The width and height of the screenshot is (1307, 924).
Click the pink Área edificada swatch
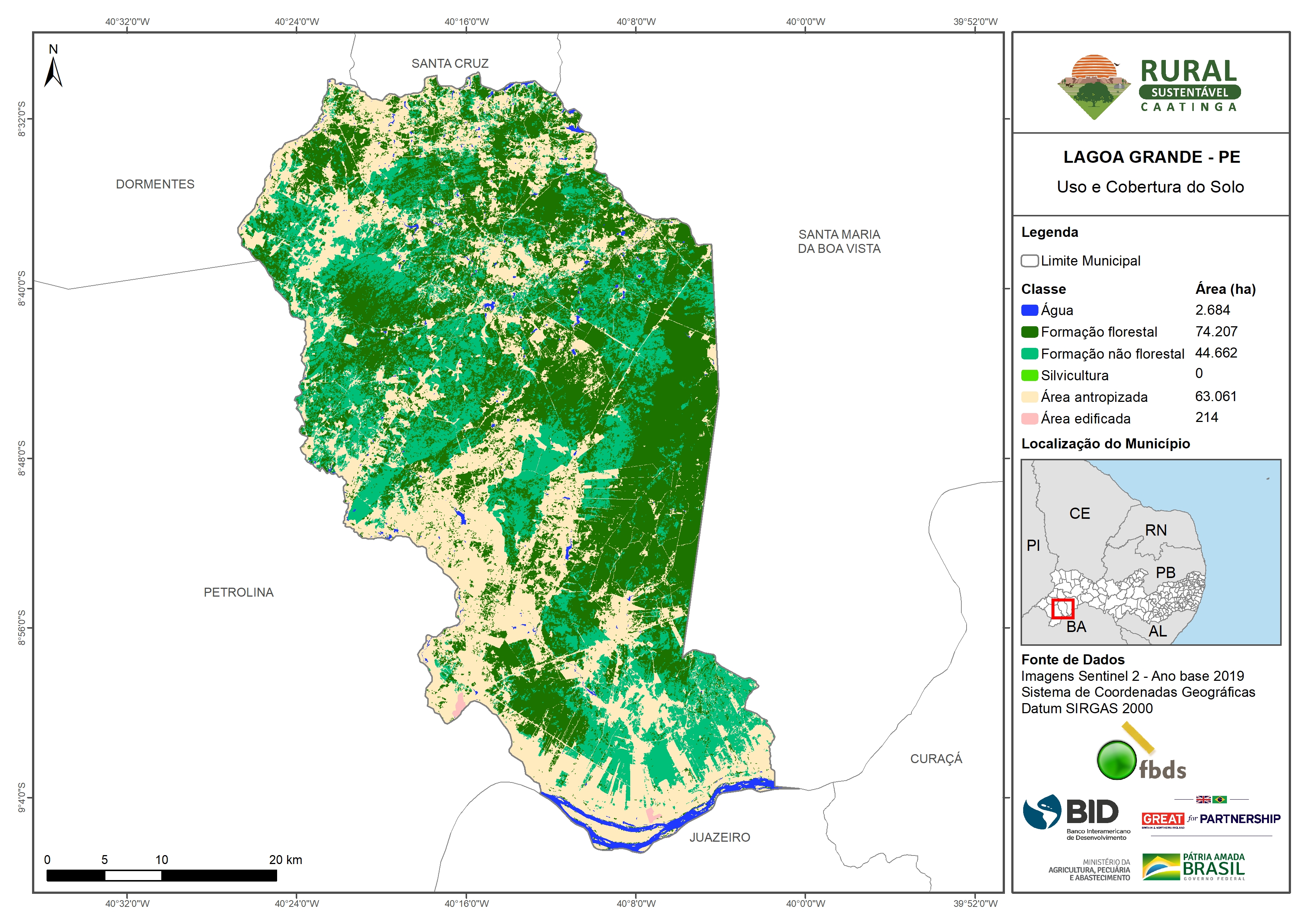(1029, 419)
